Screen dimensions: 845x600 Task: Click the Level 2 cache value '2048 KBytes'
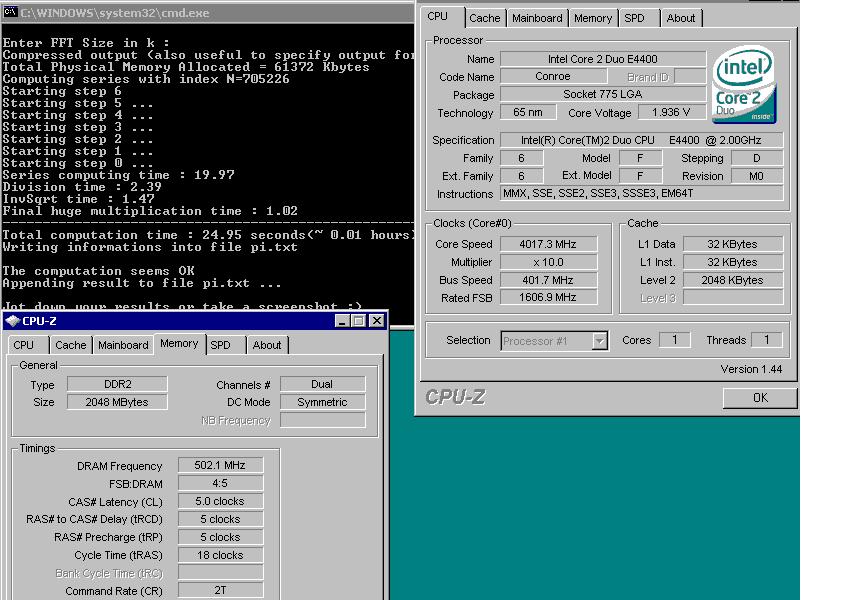[733, 280]
